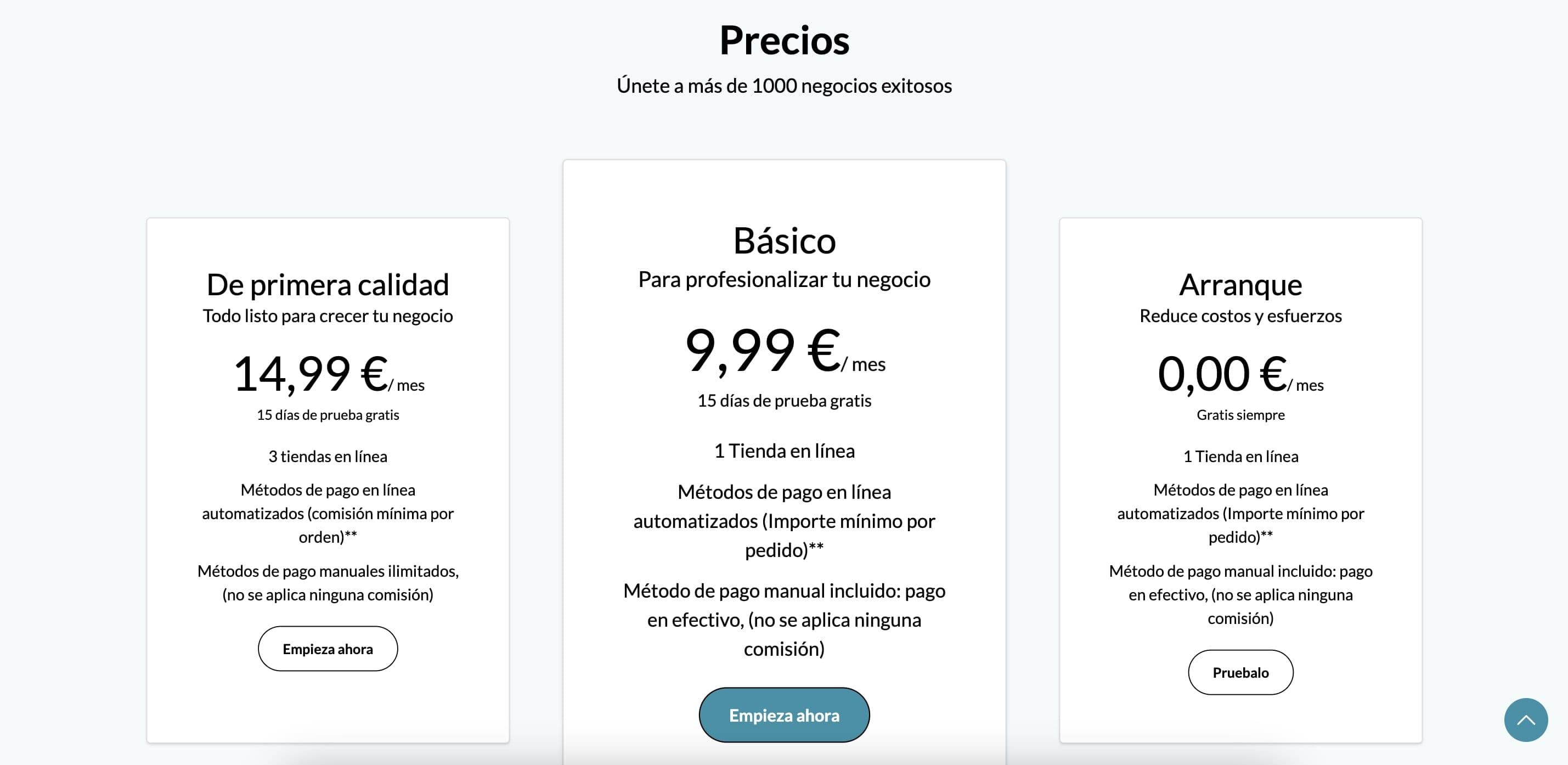Try the Arranque plan with Pruebalo
This screenshot has height=765, width=1568.
coord(1240,672)
